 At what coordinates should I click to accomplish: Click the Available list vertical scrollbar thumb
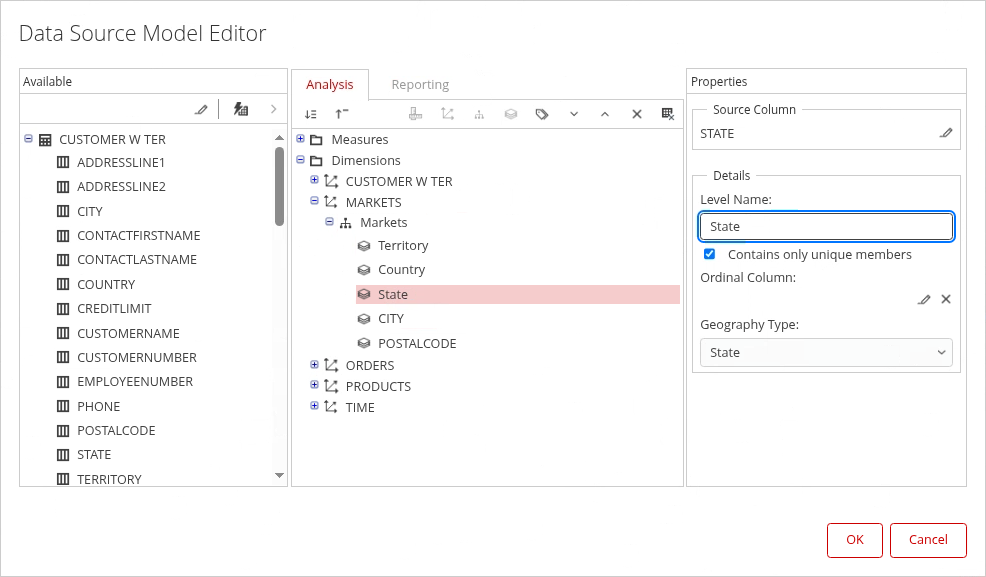point(279,187)
